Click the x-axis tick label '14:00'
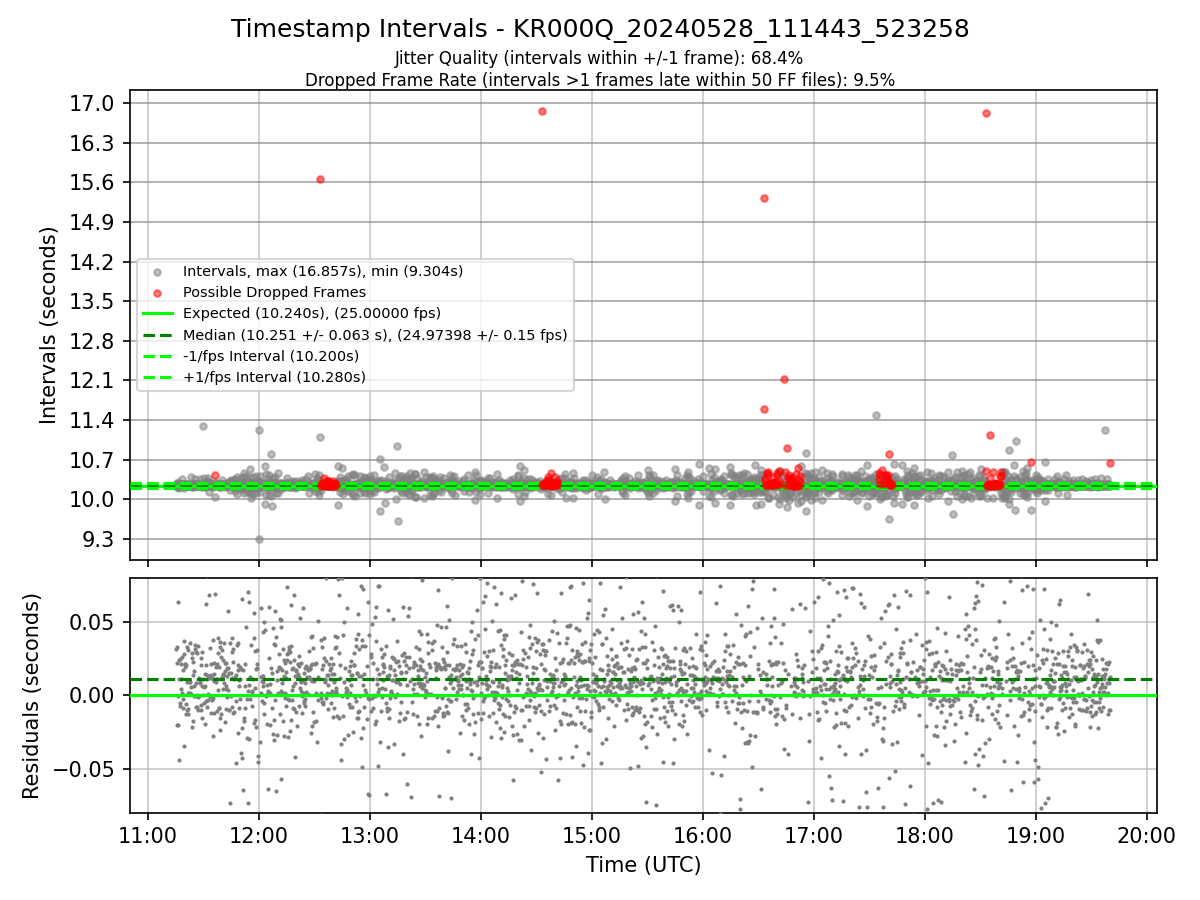 point(481,834)
